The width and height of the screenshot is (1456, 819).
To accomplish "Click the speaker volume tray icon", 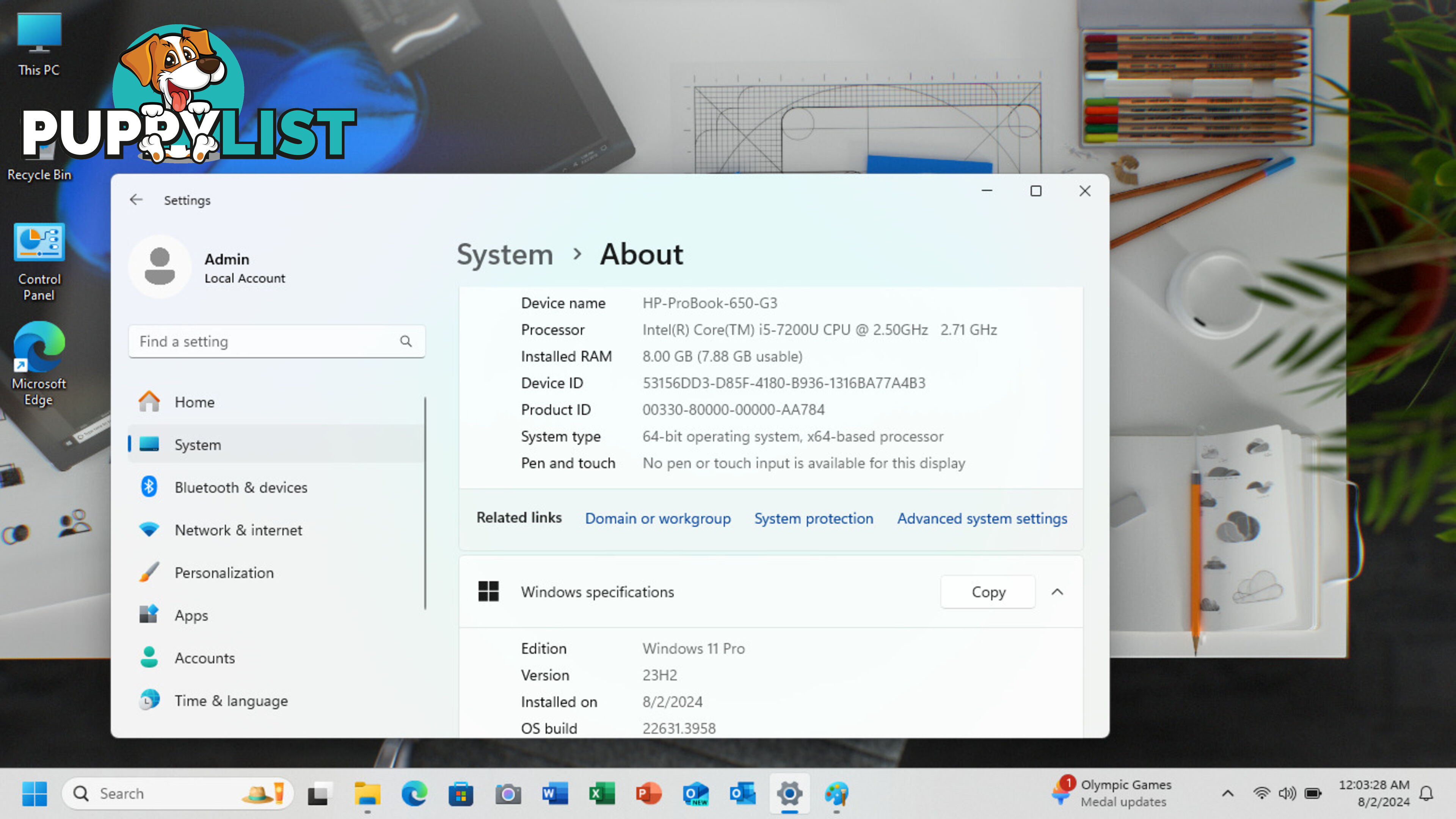I will click(1287, 794).
